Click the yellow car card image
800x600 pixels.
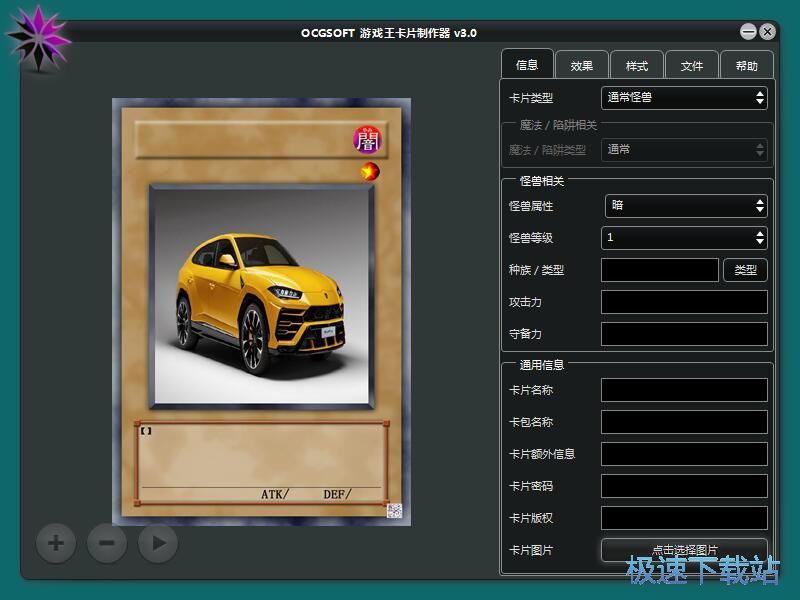262,296
